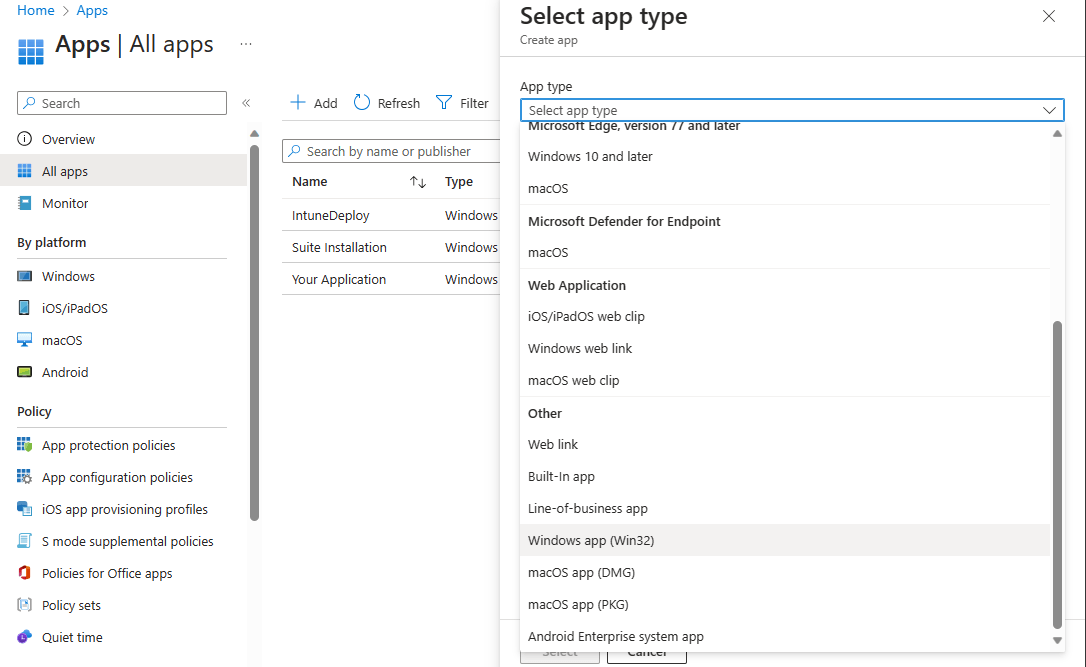1086x667 pixels.
Task: Click the App protection policies icon
Action: coord(24,445)
